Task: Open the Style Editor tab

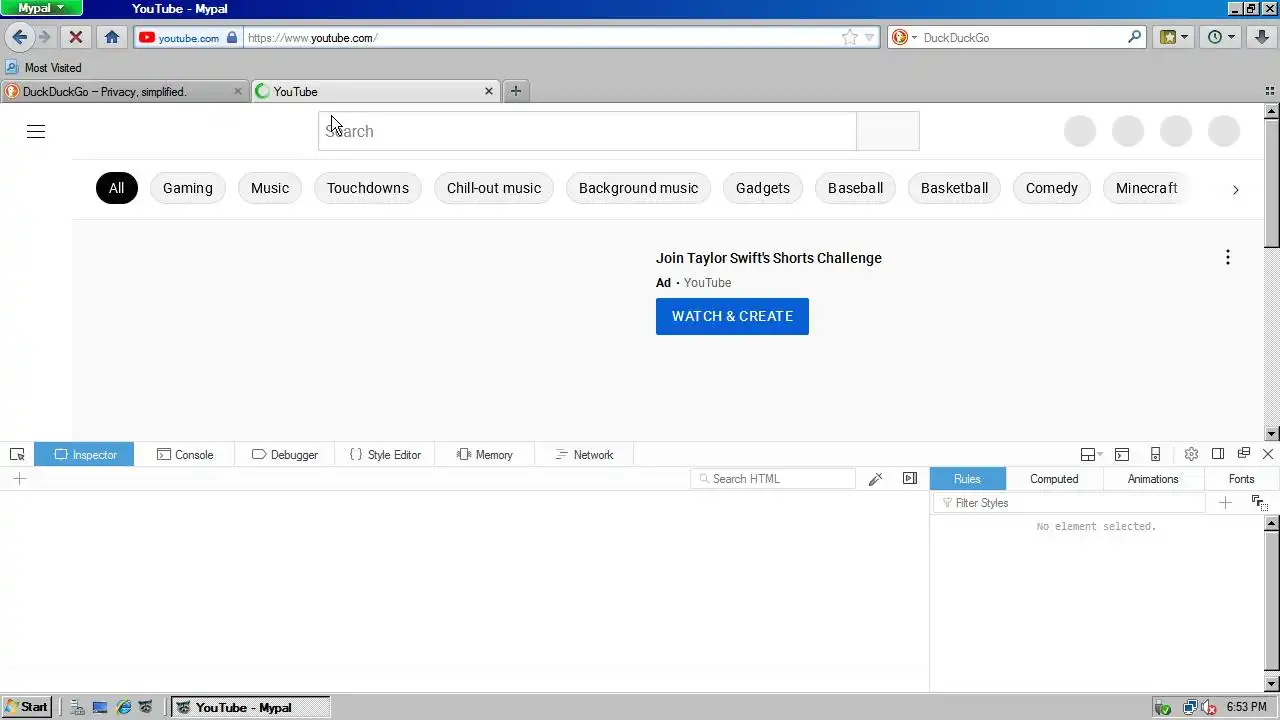Action: pyautogui.click(x=385, y=454)
